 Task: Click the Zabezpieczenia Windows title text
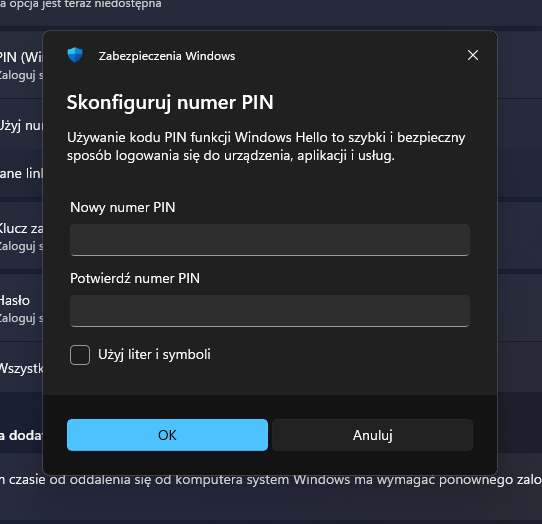pyautogui.click(x=167, y=56)
